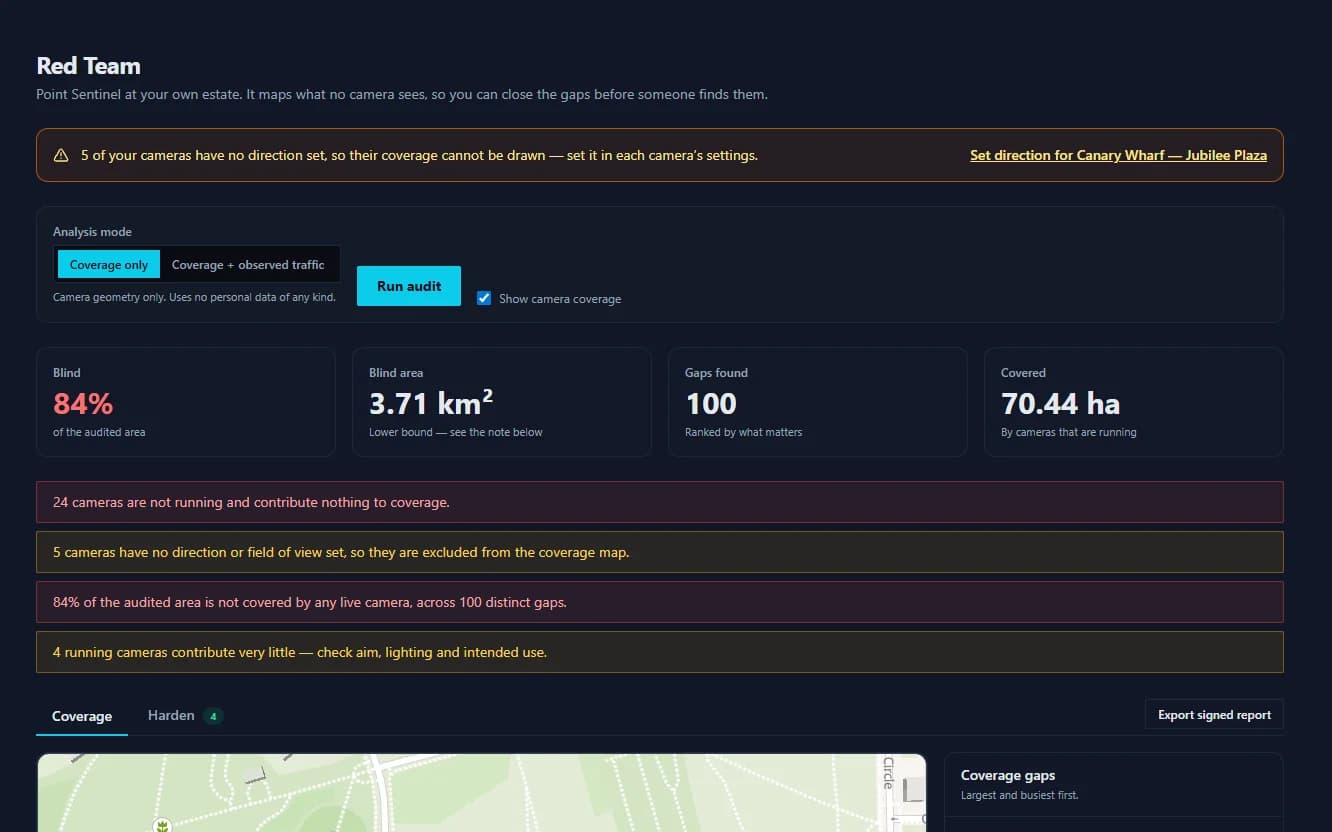Open Set direction for Canary Wharf link
Image resolution: width=1332 pixels, height=832 pixels.
[1118, 155]
